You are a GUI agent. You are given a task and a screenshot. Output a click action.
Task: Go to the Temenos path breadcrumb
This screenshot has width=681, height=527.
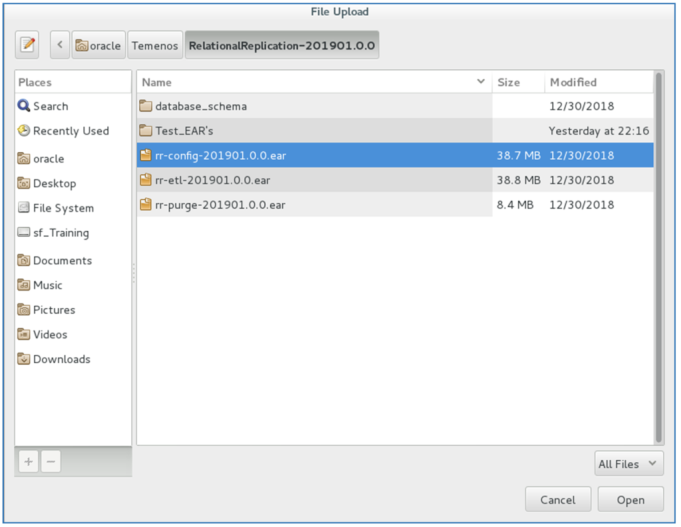(154, 45)
